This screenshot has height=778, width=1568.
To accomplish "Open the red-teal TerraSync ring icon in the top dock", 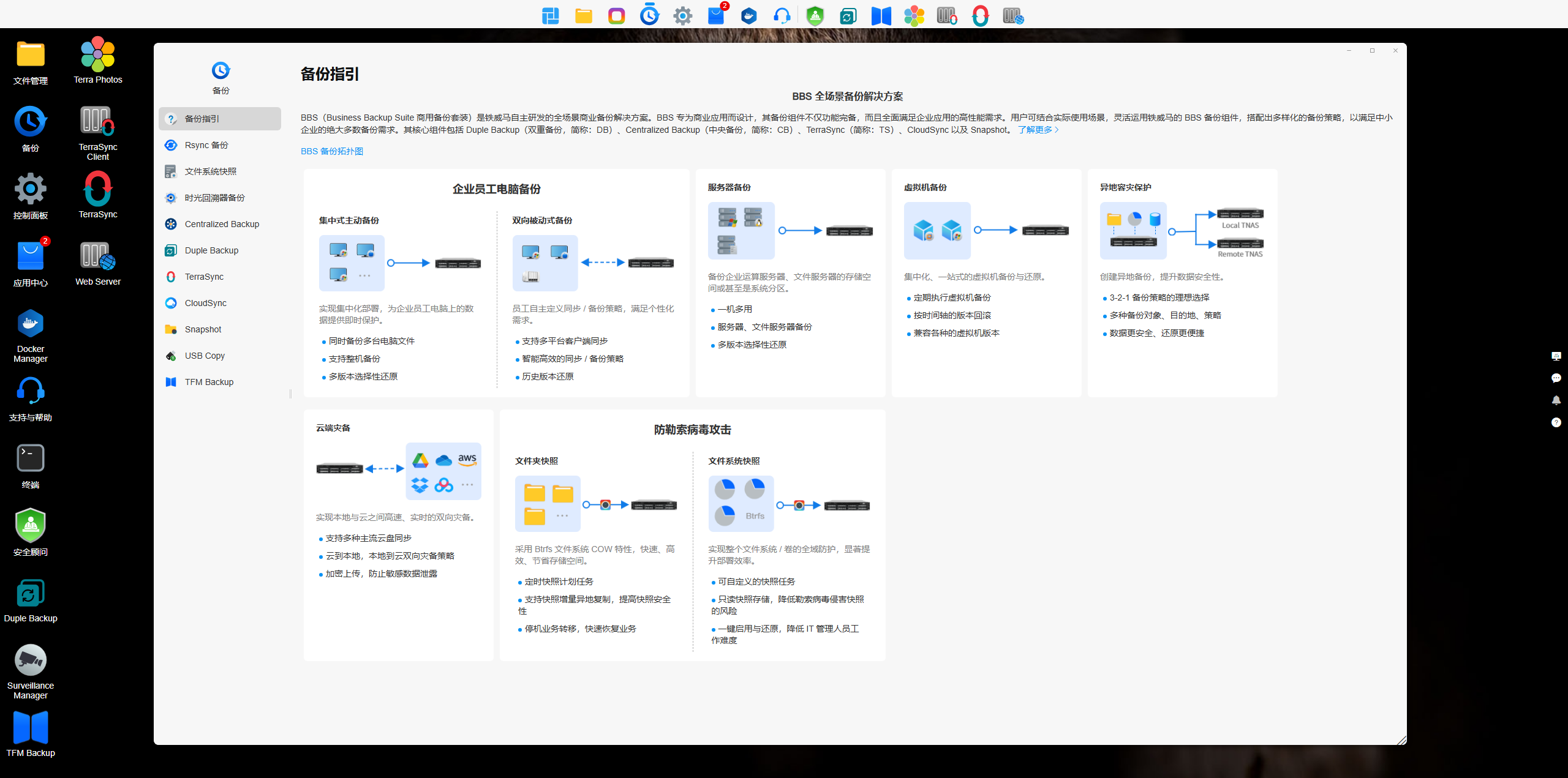I will [980, 15].
